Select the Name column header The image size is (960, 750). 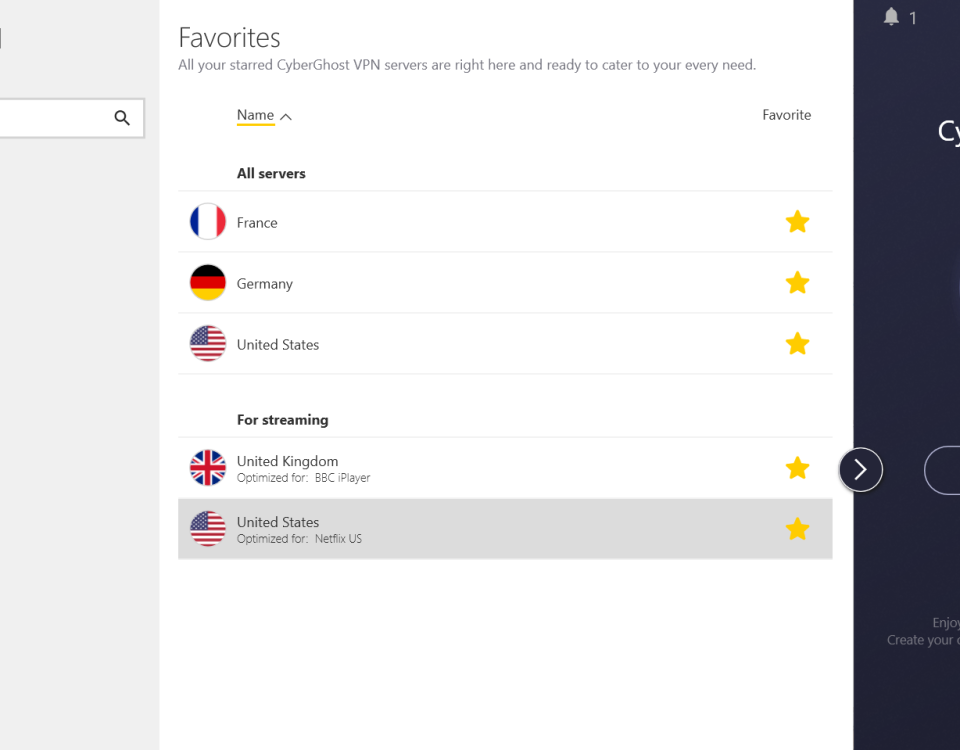pyautogui.click(x=253, y=114)
